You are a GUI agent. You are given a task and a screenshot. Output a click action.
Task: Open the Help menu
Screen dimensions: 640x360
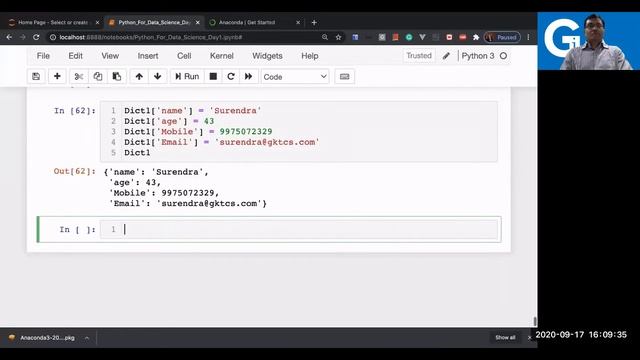click(310, 56)
